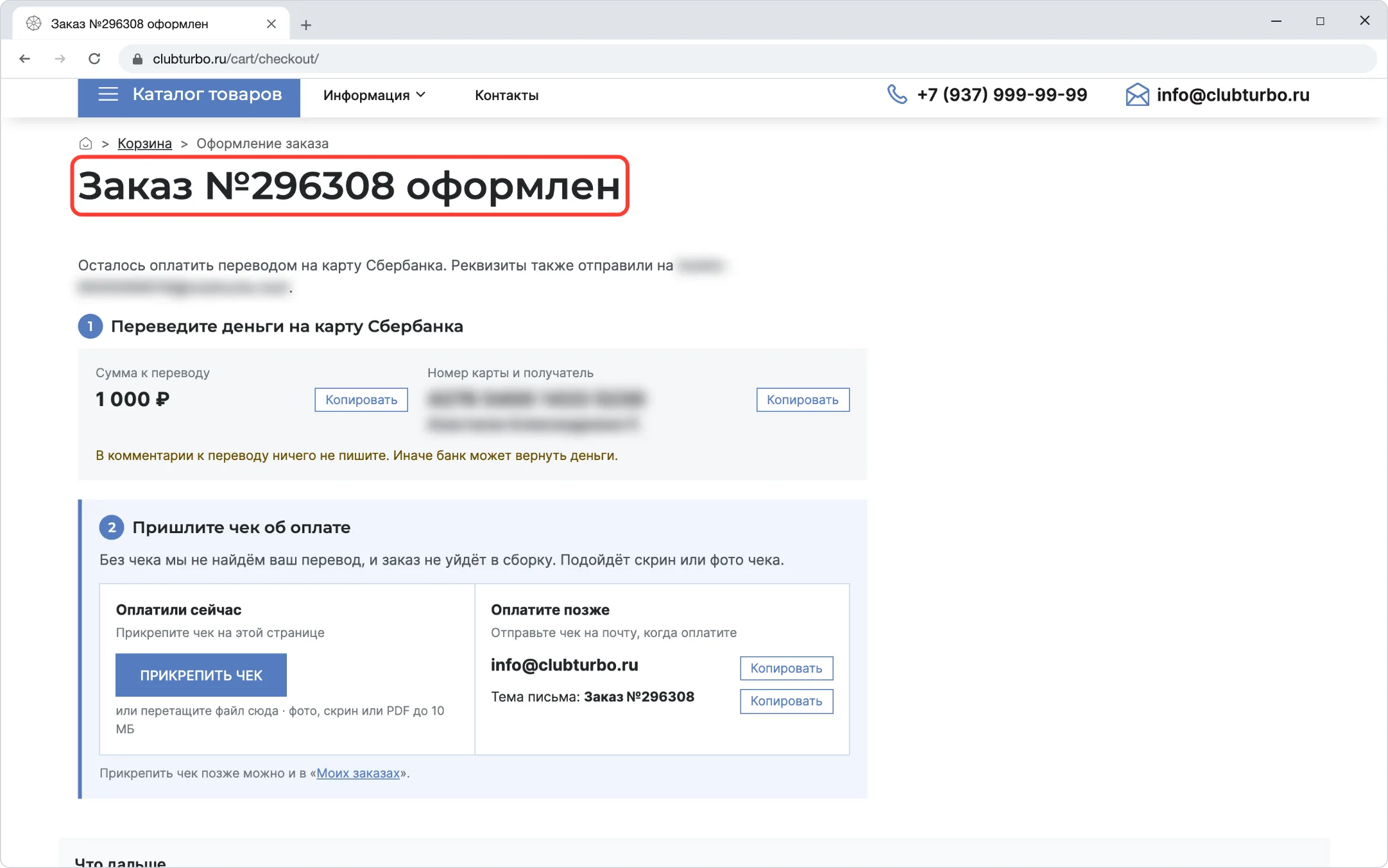Close the Заказ №296308 tab
This screenshot has width=1388, height=868.
271,24
